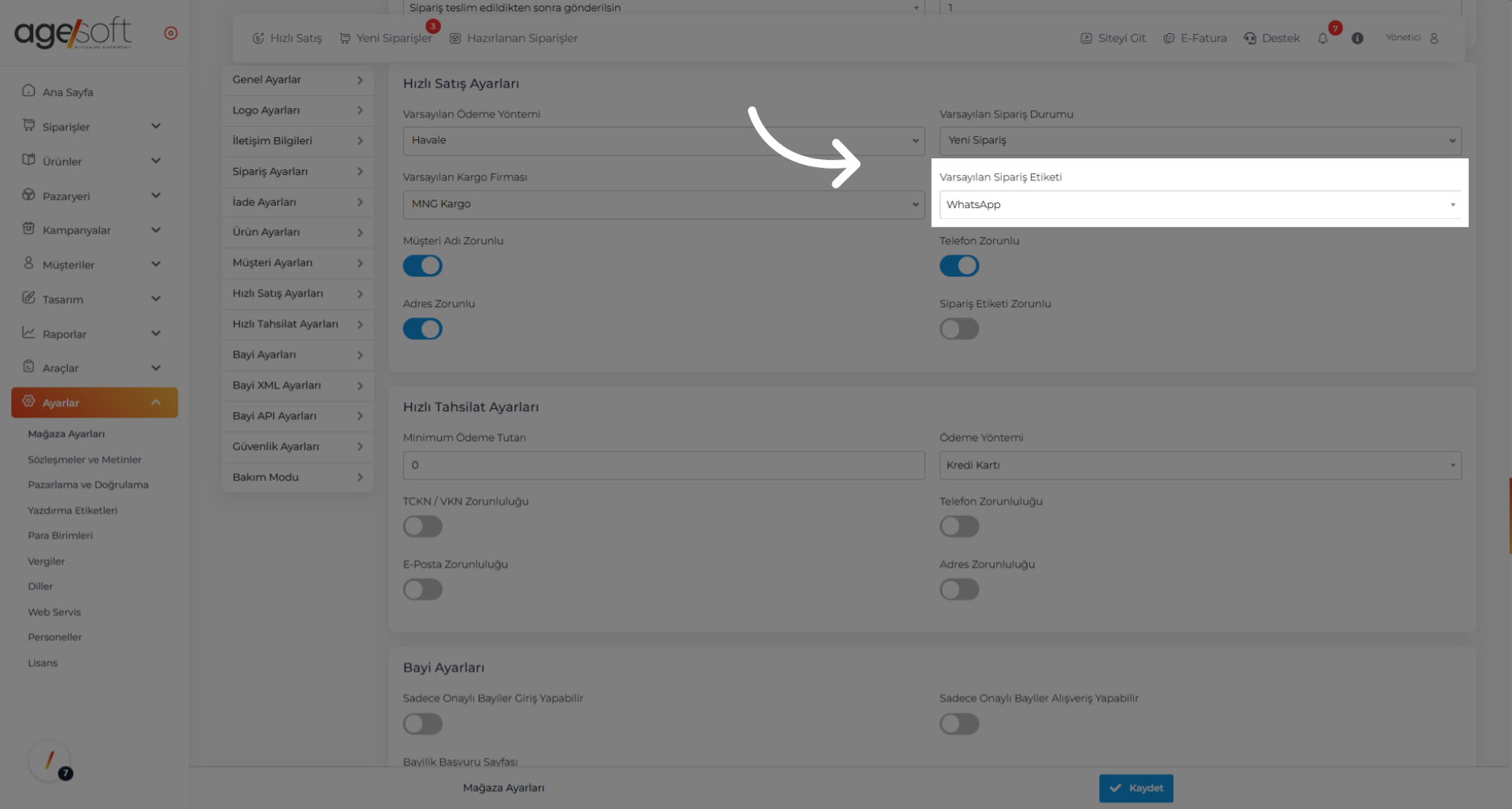
Task: Click the Minimum Ödeme Tutarı input field
Action: 663,466
